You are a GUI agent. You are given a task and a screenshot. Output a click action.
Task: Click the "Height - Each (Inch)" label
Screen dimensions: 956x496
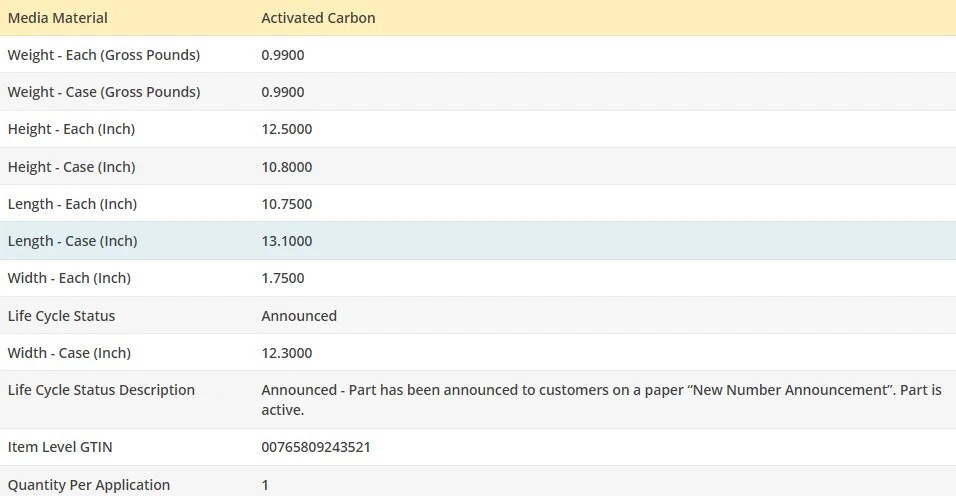pyautogui.click(x=71, y=129)
